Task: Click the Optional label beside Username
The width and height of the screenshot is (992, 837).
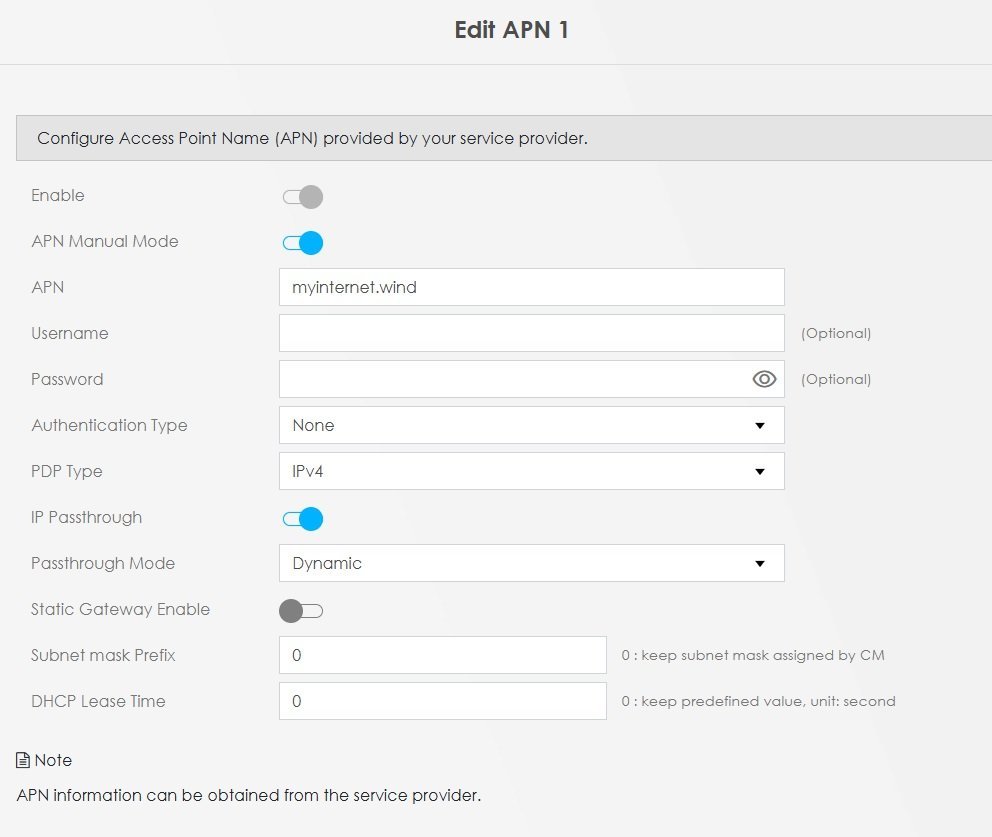Action: click(836, 333)
